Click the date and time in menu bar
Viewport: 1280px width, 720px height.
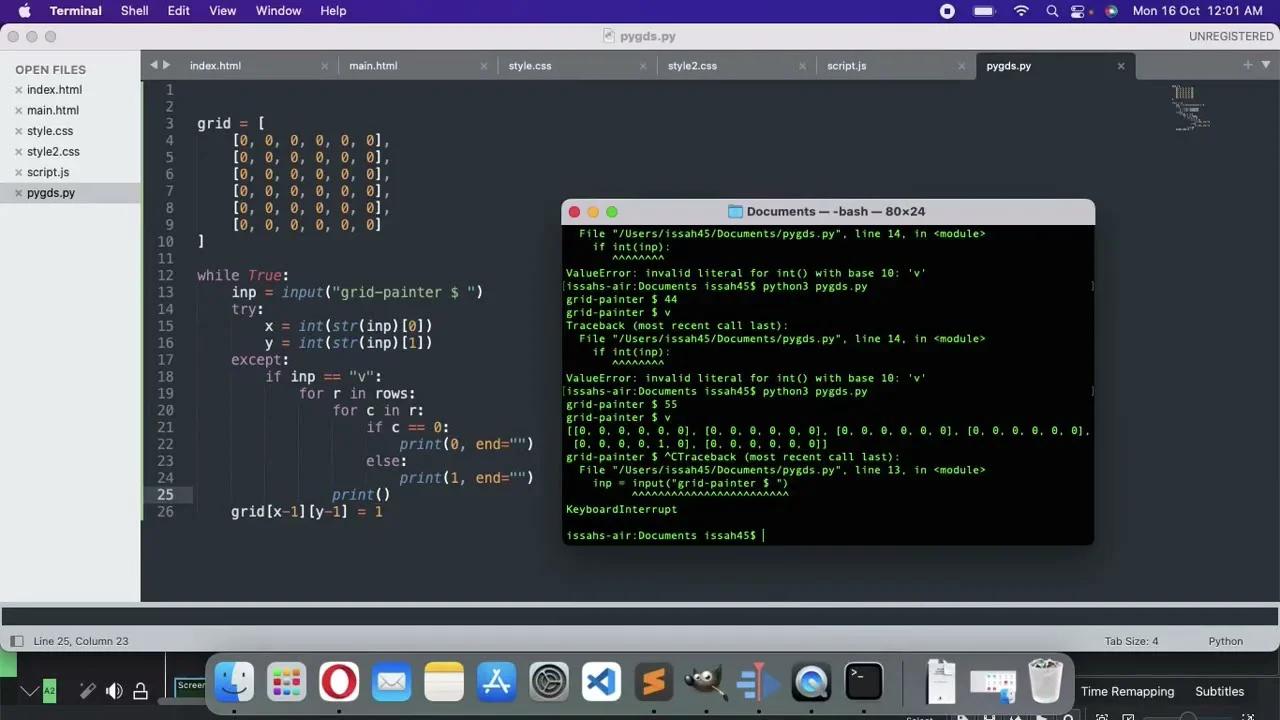pyautogui.click(x=1197, y=11)
